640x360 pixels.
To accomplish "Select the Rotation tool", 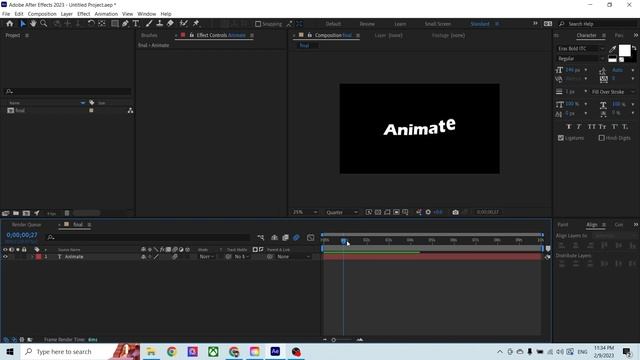I will [91, 24].
